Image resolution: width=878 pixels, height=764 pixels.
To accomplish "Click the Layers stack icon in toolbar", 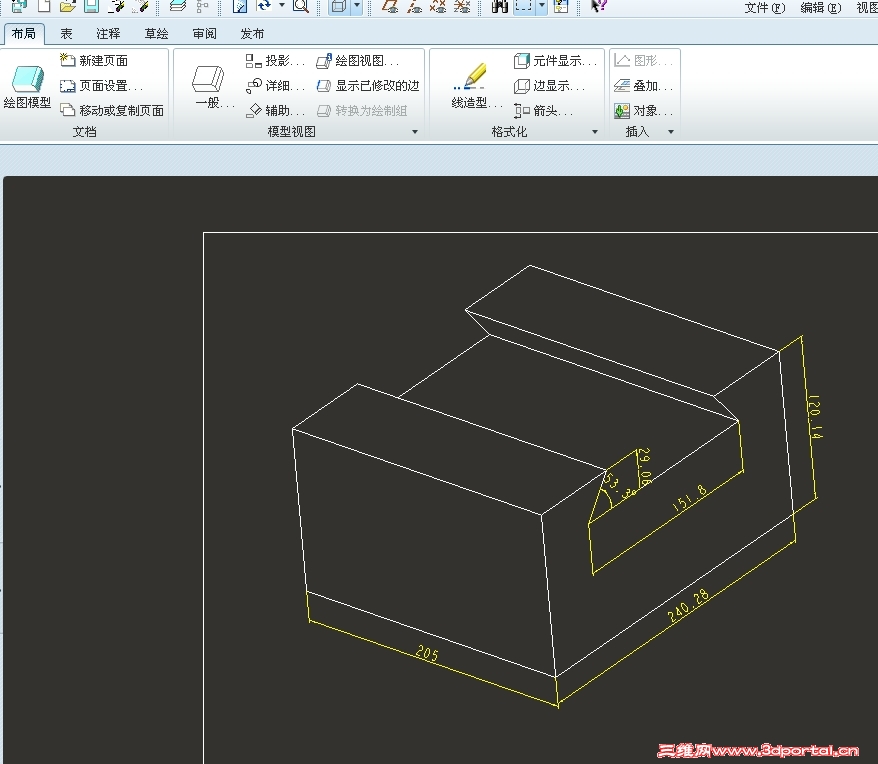I will coord(178,6).
